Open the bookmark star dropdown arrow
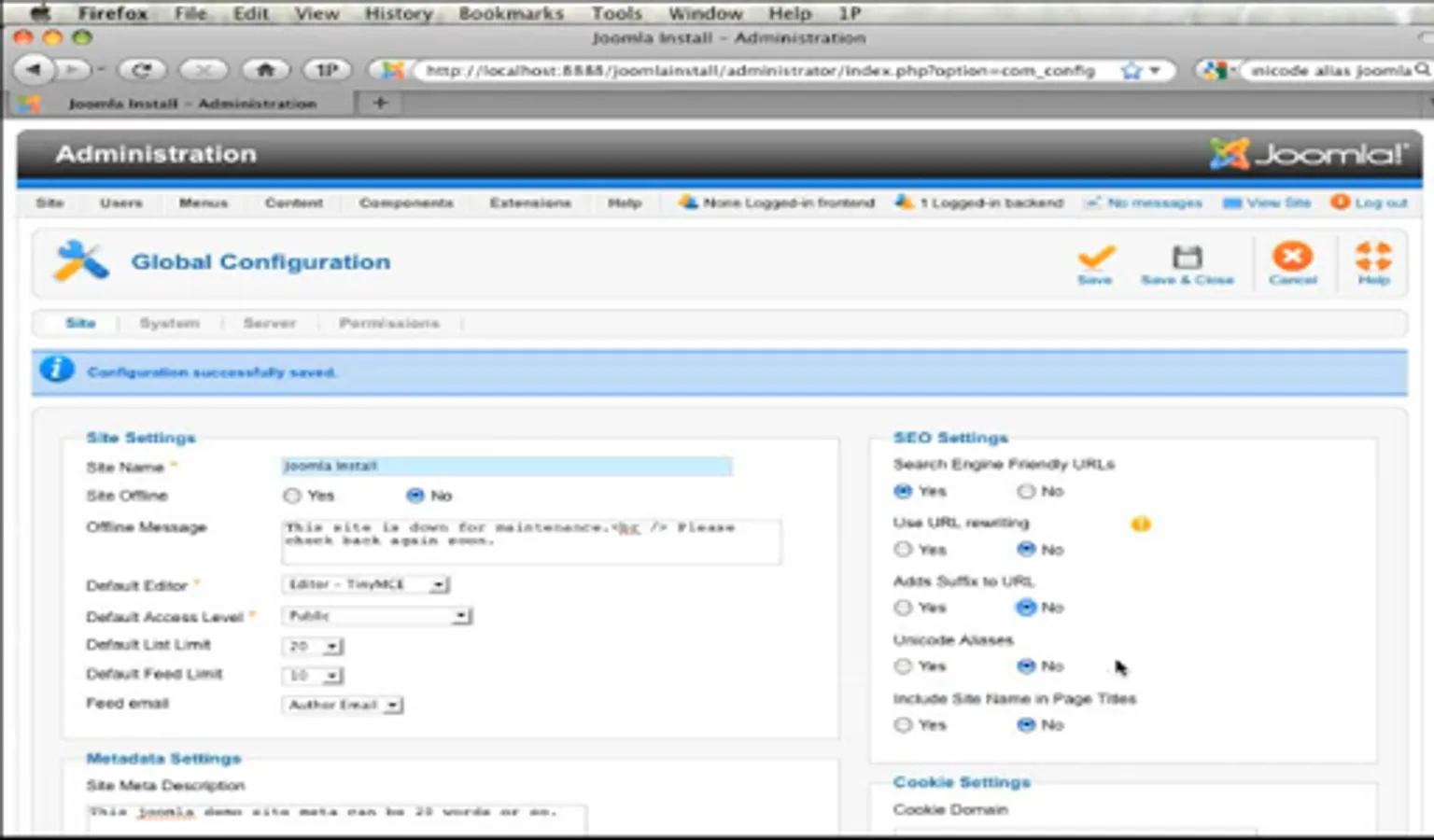 [x=1155, y=71]
